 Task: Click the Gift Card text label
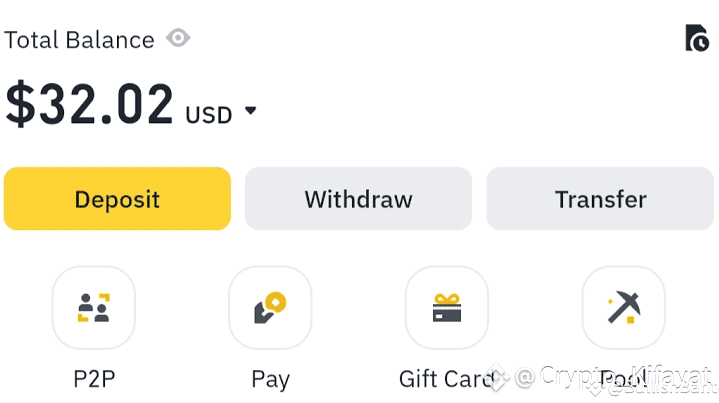click(446, 379)
